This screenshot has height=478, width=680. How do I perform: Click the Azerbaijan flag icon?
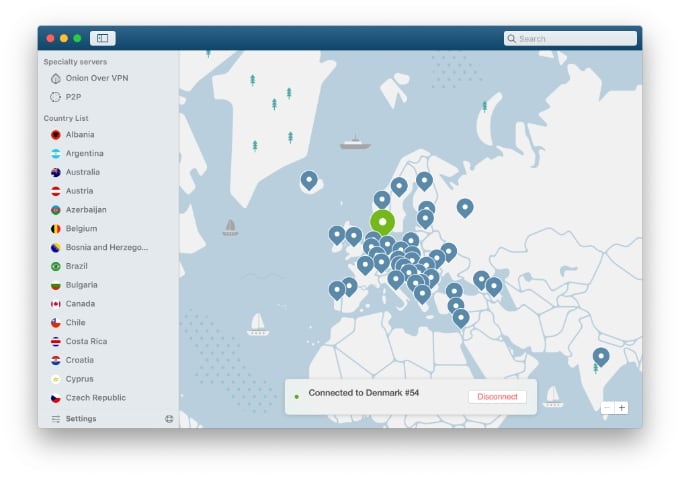click(56, 210)
